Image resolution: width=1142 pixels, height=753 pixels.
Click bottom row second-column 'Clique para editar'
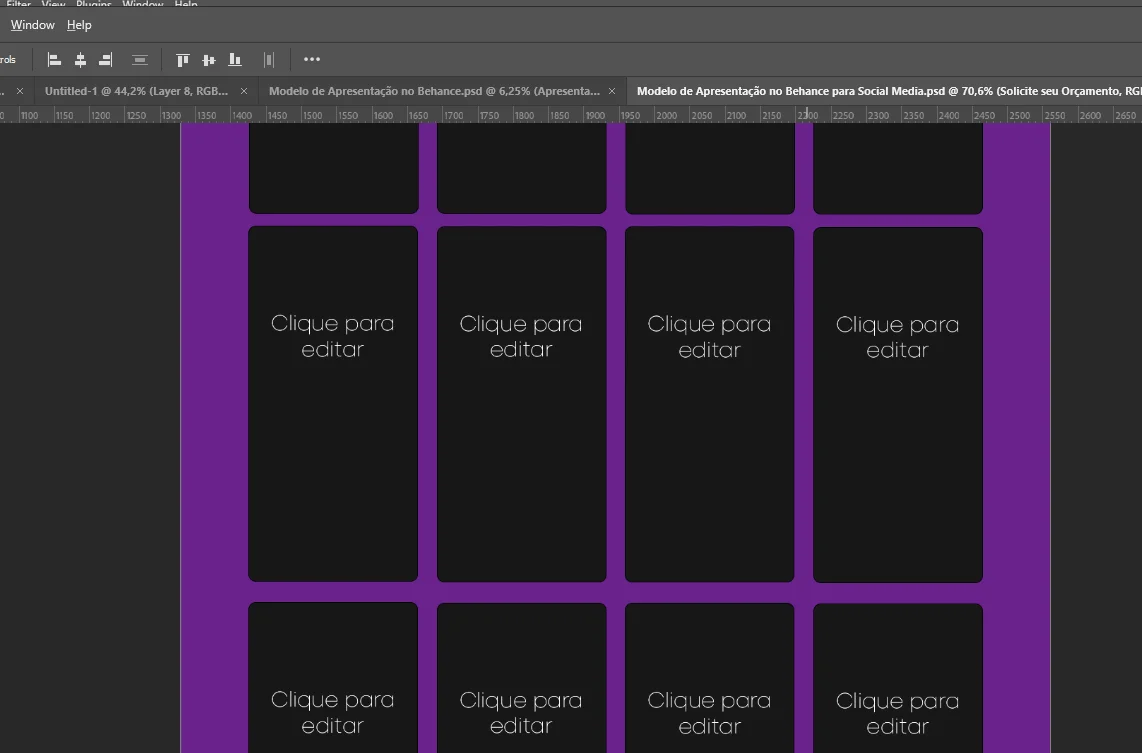521,713
